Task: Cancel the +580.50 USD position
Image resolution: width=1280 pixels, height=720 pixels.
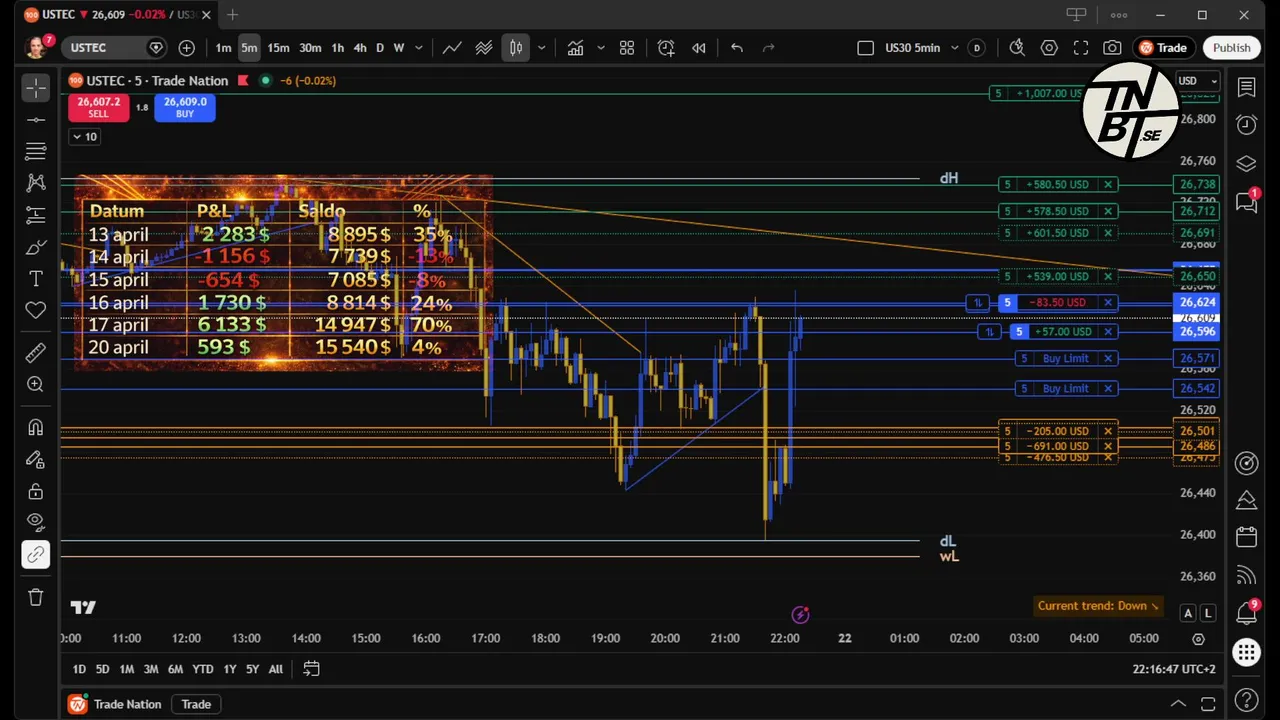Action: click(x=1108, y=184)
